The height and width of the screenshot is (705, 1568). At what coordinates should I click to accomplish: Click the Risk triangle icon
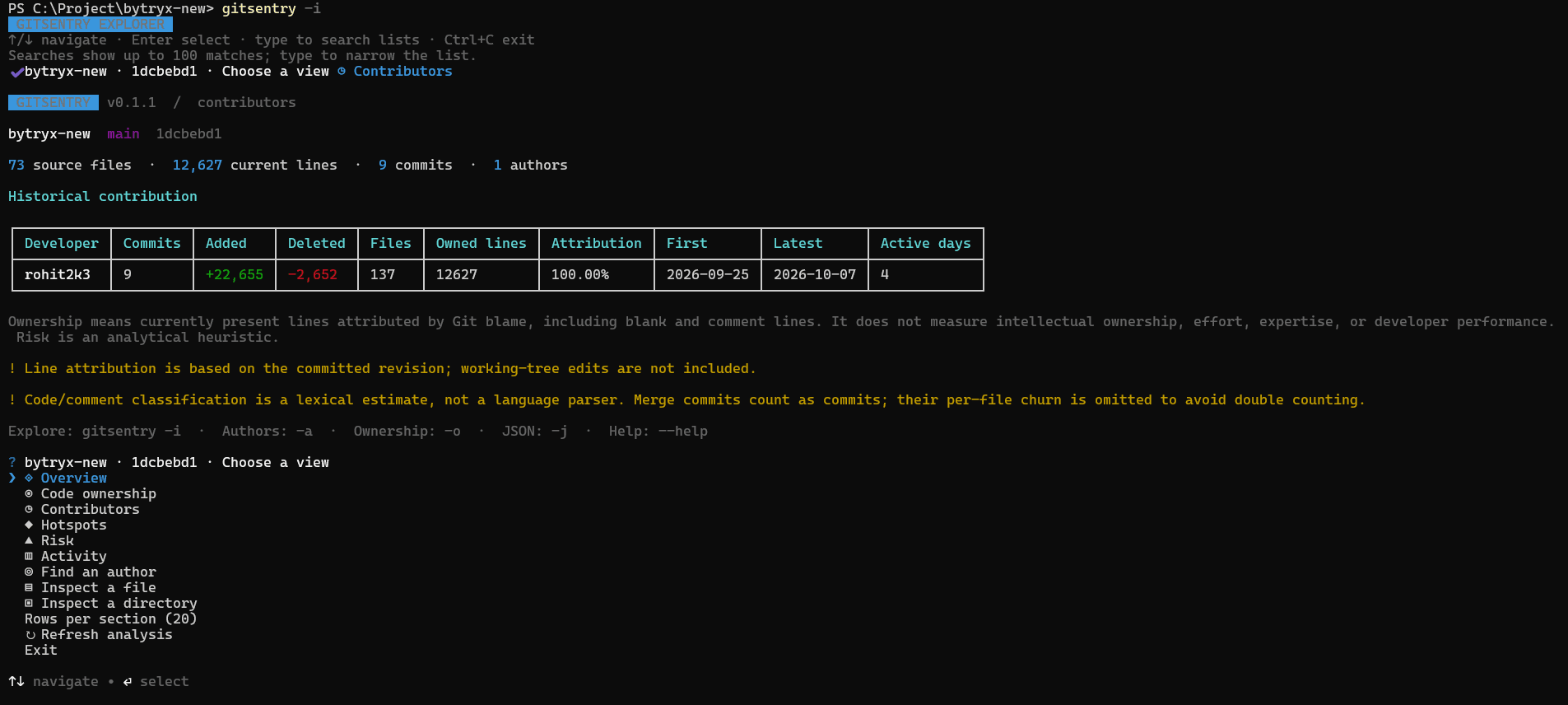tap(29, 541)
